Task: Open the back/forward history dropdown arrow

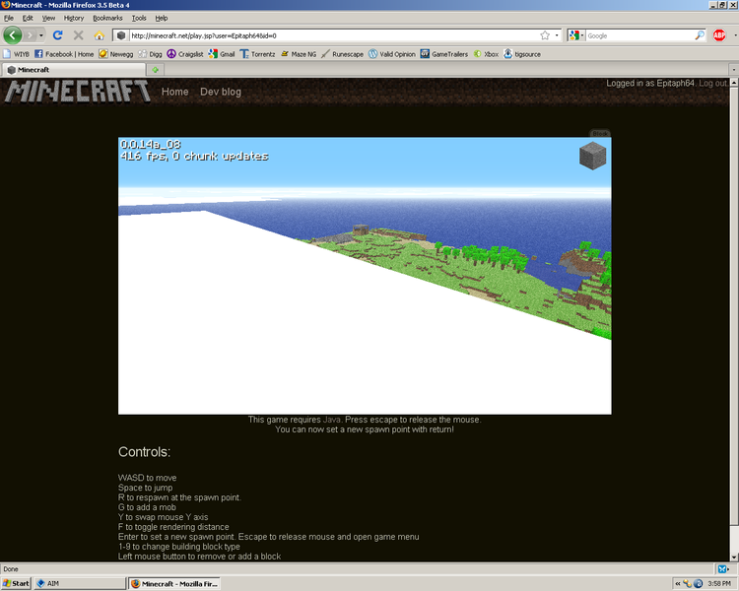Action: (41, 35)
